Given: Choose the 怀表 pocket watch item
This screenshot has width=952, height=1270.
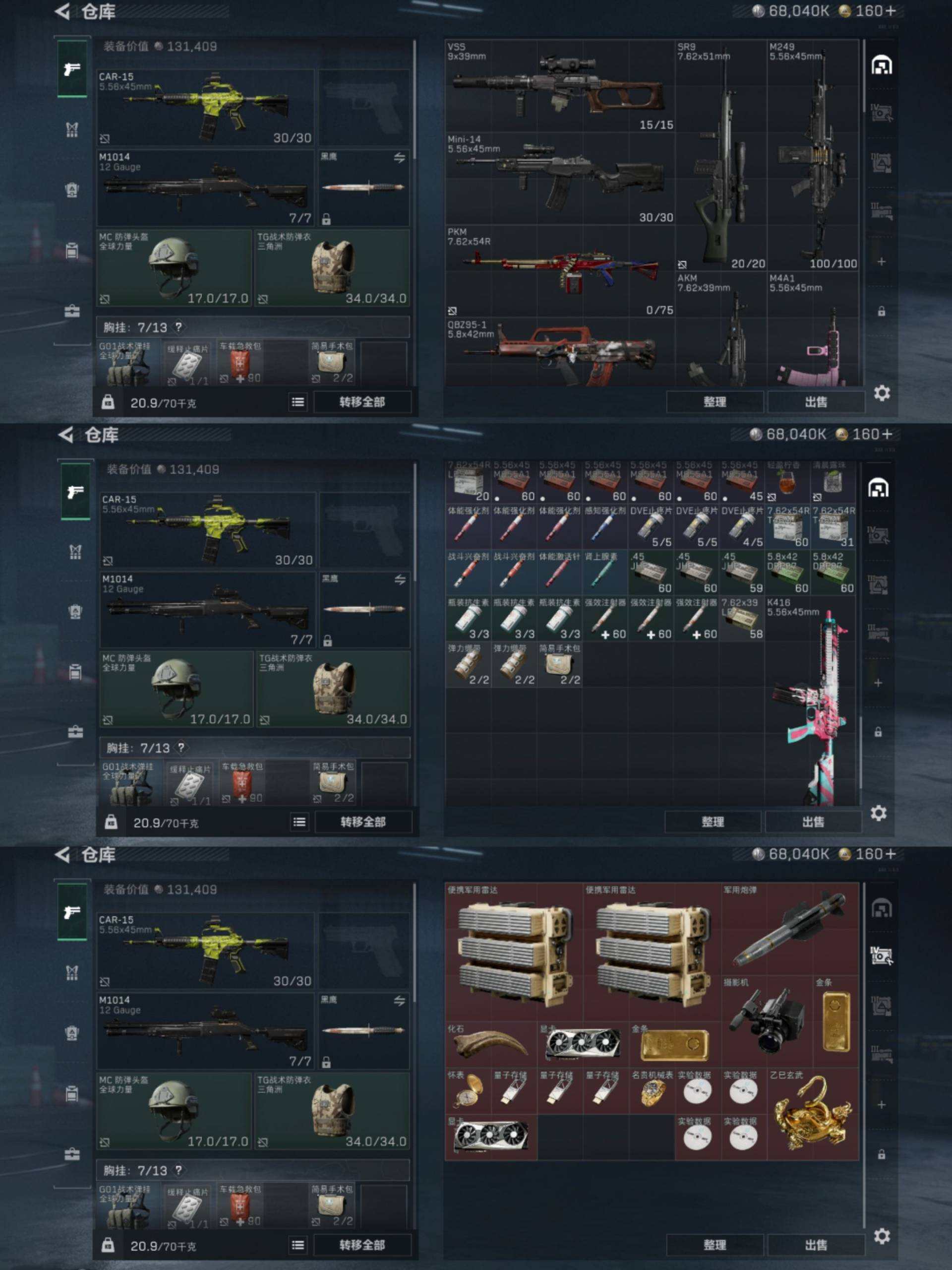Looking at the screenshot, I should [x=468, y=1091].
